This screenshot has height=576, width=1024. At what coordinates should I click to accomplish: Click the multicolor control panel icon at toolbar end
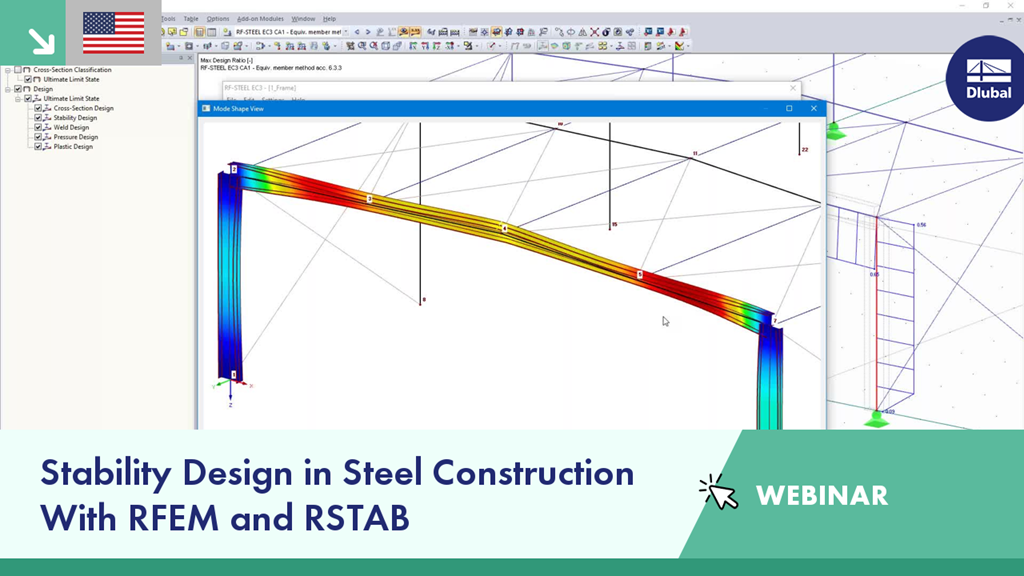click(680, 46)
